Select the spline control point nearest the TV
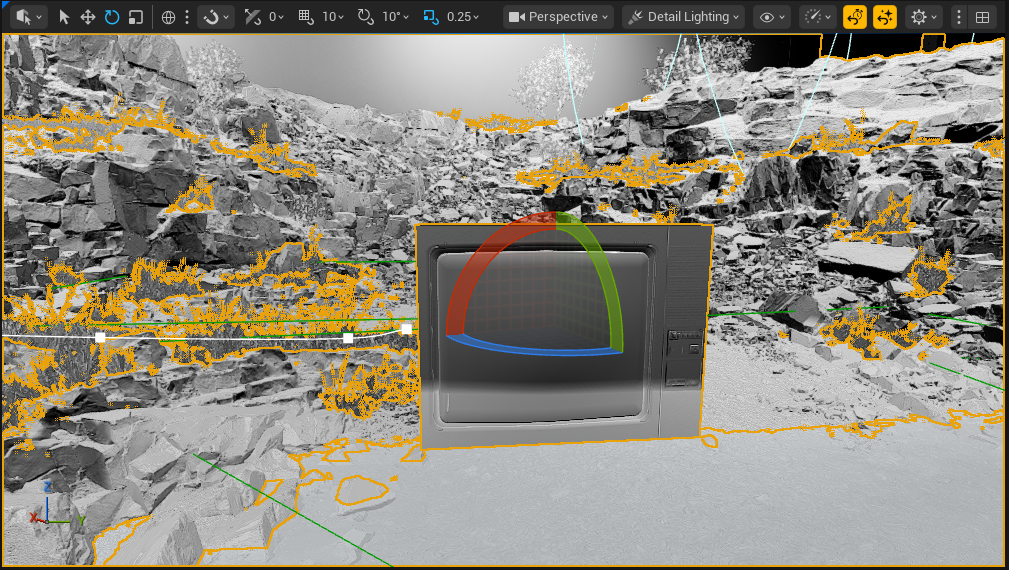The width and height of the screenshot is (1009, 570). (407, 329)
